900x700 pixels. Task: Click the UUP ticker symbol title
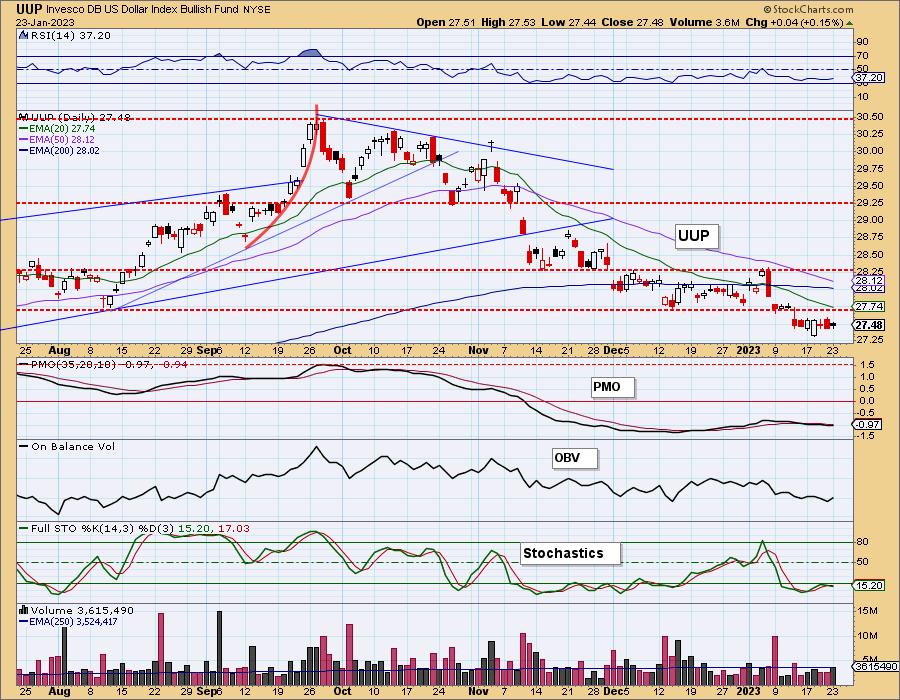point(28,9)
